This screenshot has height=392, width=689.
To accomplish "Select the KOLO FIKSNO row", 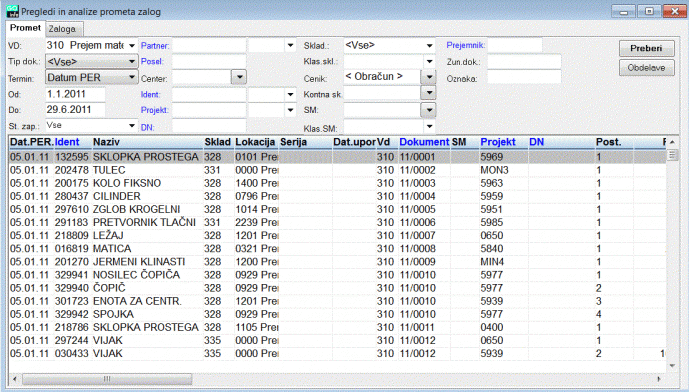I will click(x=337, y=183).
